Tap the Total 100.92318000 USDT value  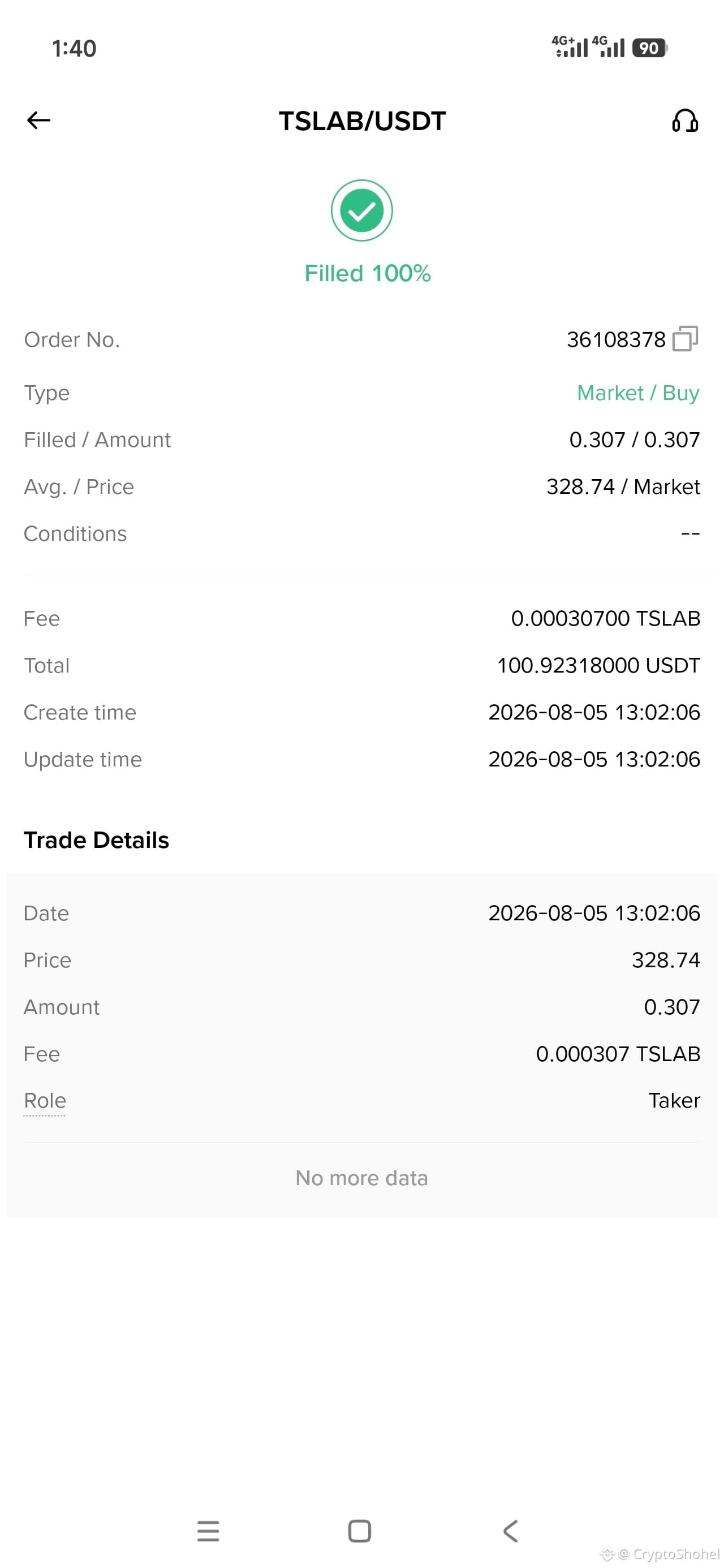click(598, 665)
